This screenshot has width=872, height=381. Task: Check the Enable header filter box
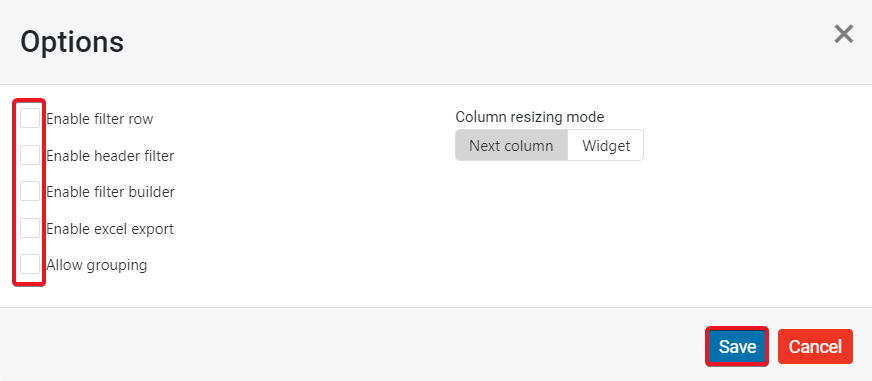30,155
